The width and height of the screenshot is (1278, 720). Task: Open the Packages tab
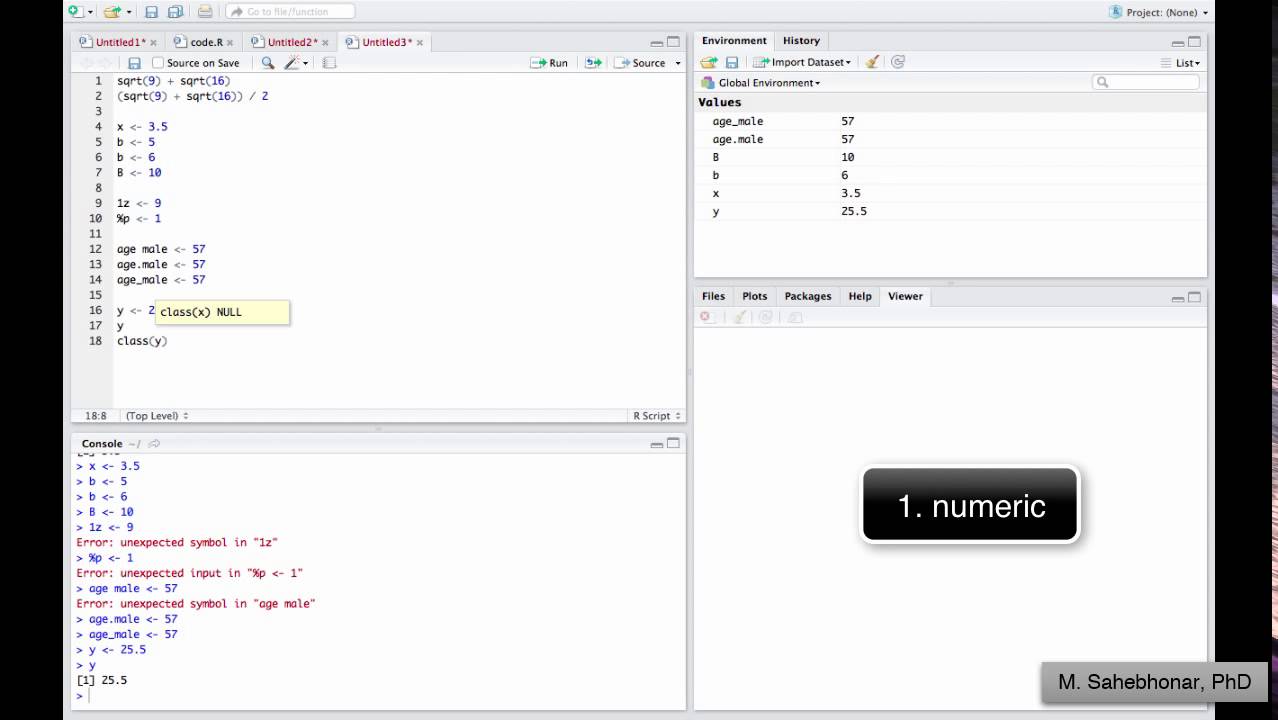point(808,296)
